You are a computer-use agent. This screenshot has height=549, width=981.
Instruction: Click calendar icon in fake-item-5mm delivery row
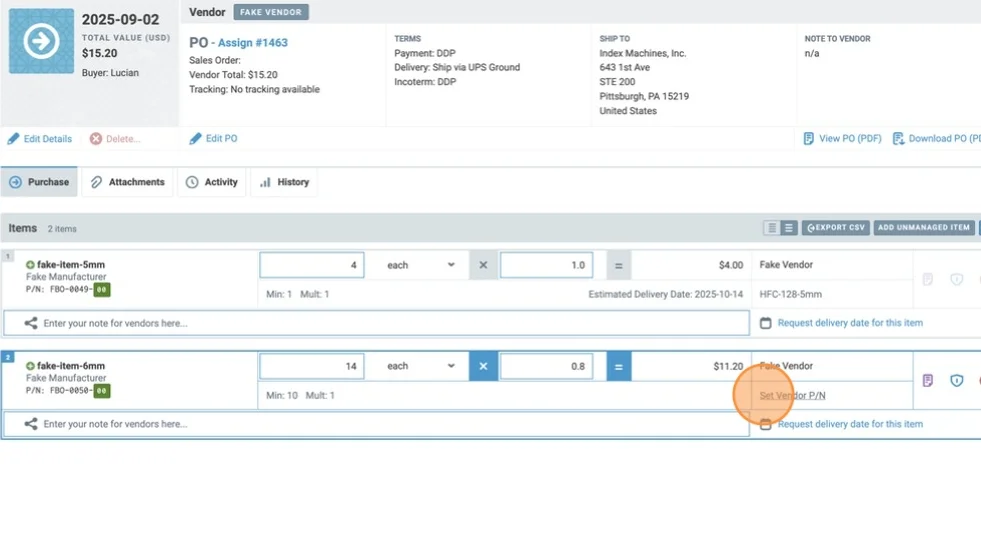(x=766, y=323)
